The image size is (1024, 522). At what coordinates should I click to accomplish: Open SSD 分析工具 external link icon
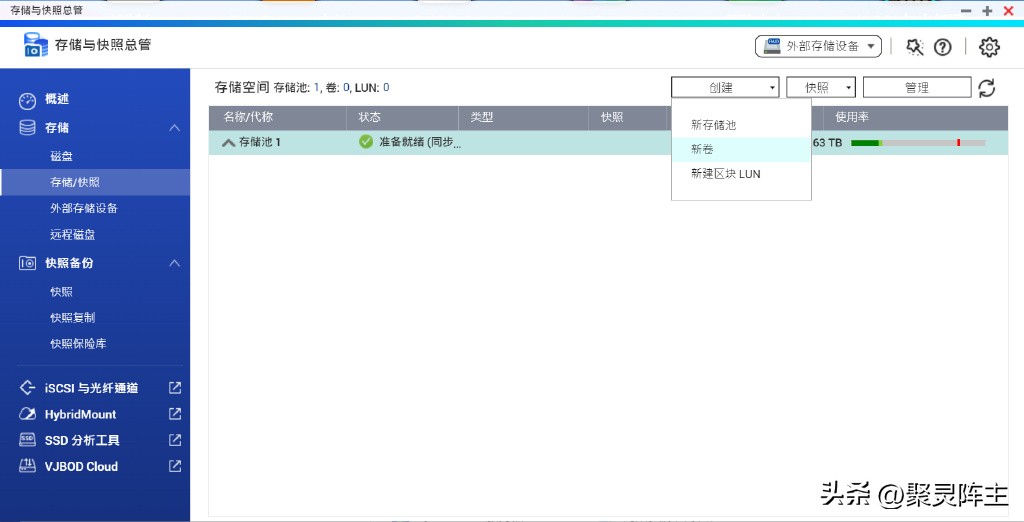coord(175,440)
